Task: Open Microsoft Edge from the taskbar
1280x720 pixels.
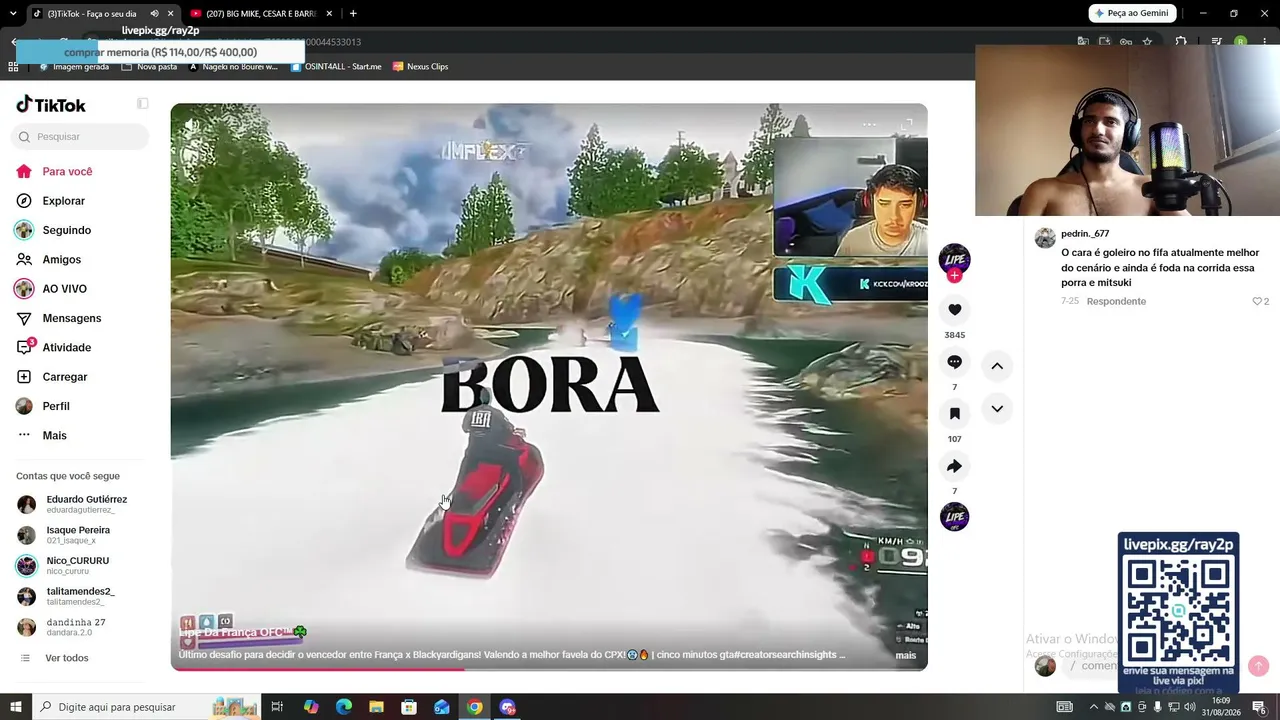Action: (x=344, y=707)
